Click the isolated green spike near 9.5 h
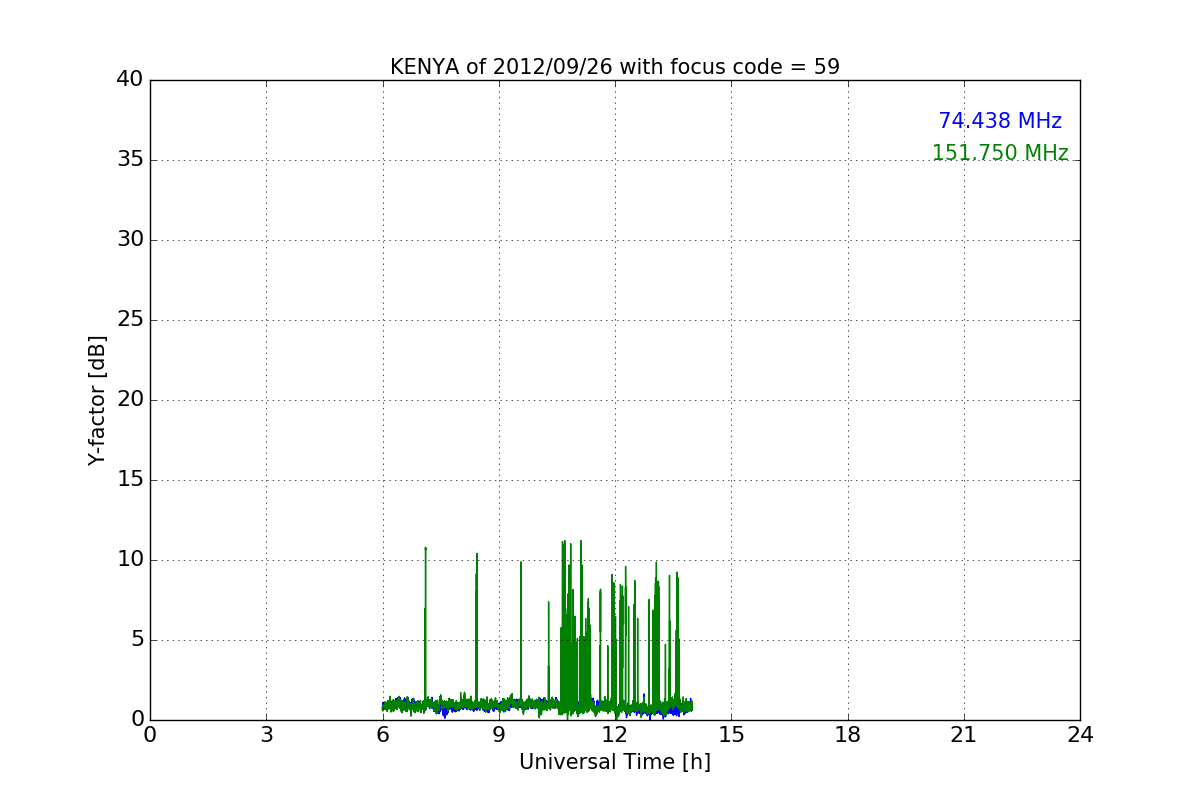This screenshot has width=1200, height=800. click(521, 632)
